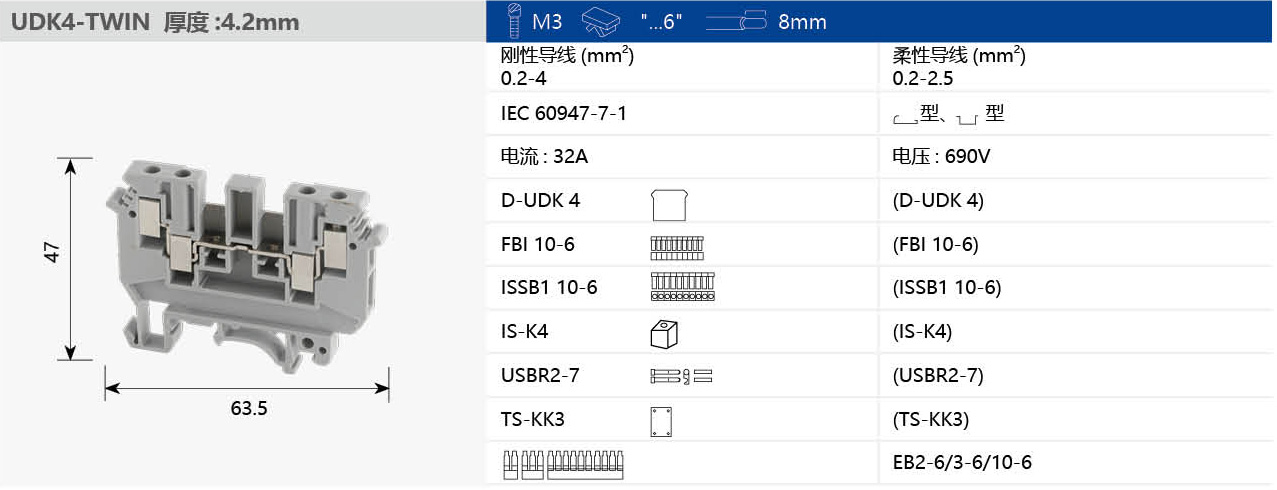
Task: Click the tool icon before "...6"
Action: [600, 21]
